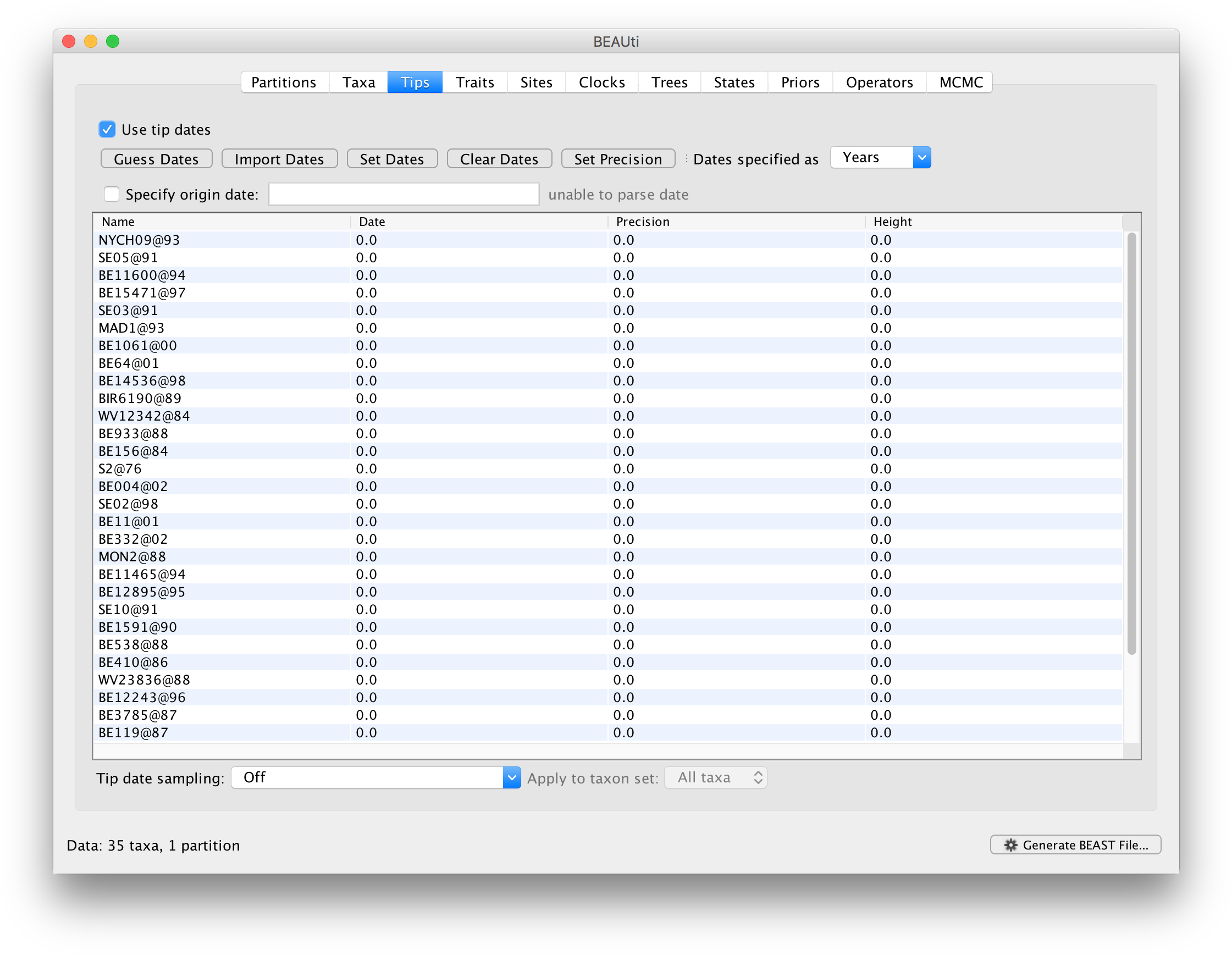The height and width of the screenshot is (955, 1232).
Task: Switch to the Partitions tab
Action: pyautogui.click(x=284, y=82)
